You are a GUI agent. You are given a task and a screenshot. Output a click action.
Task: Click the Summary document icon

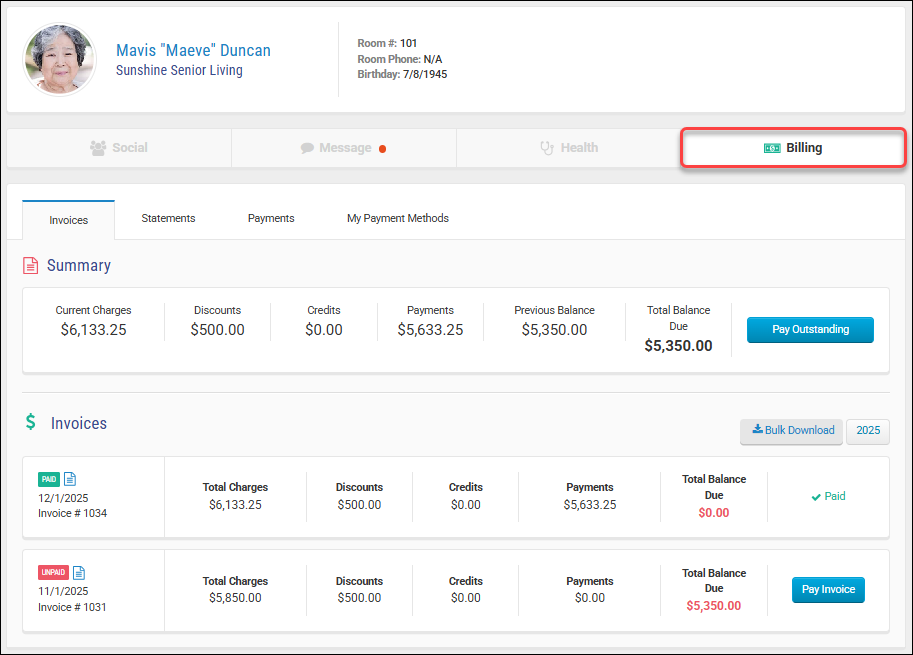[x=30, y=265]
